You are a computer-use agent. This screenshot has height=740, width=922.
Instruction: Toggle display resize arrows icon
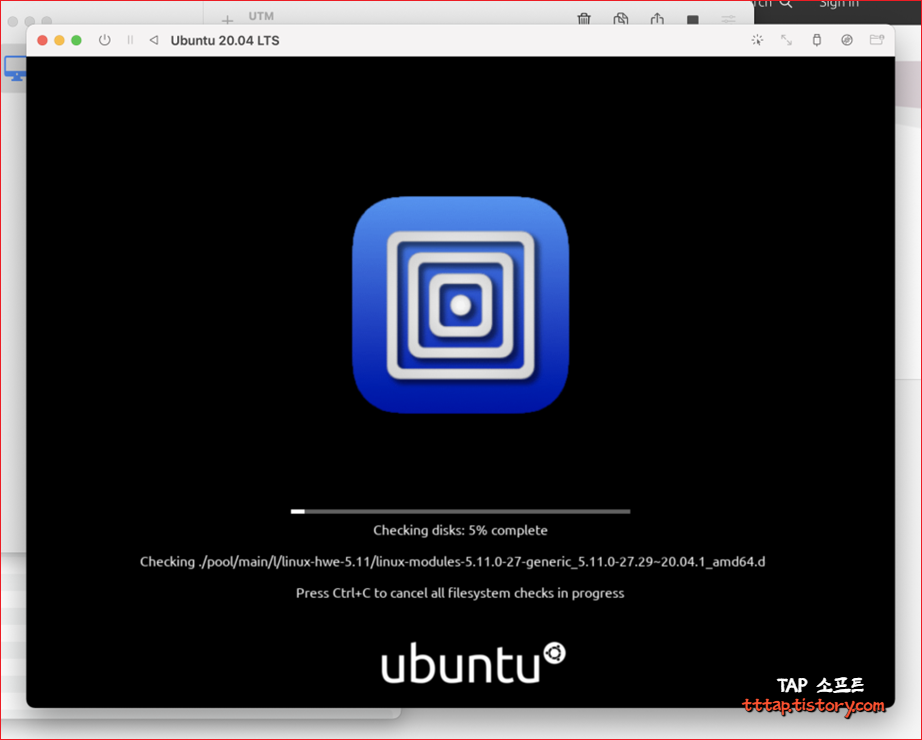point(786,40)
